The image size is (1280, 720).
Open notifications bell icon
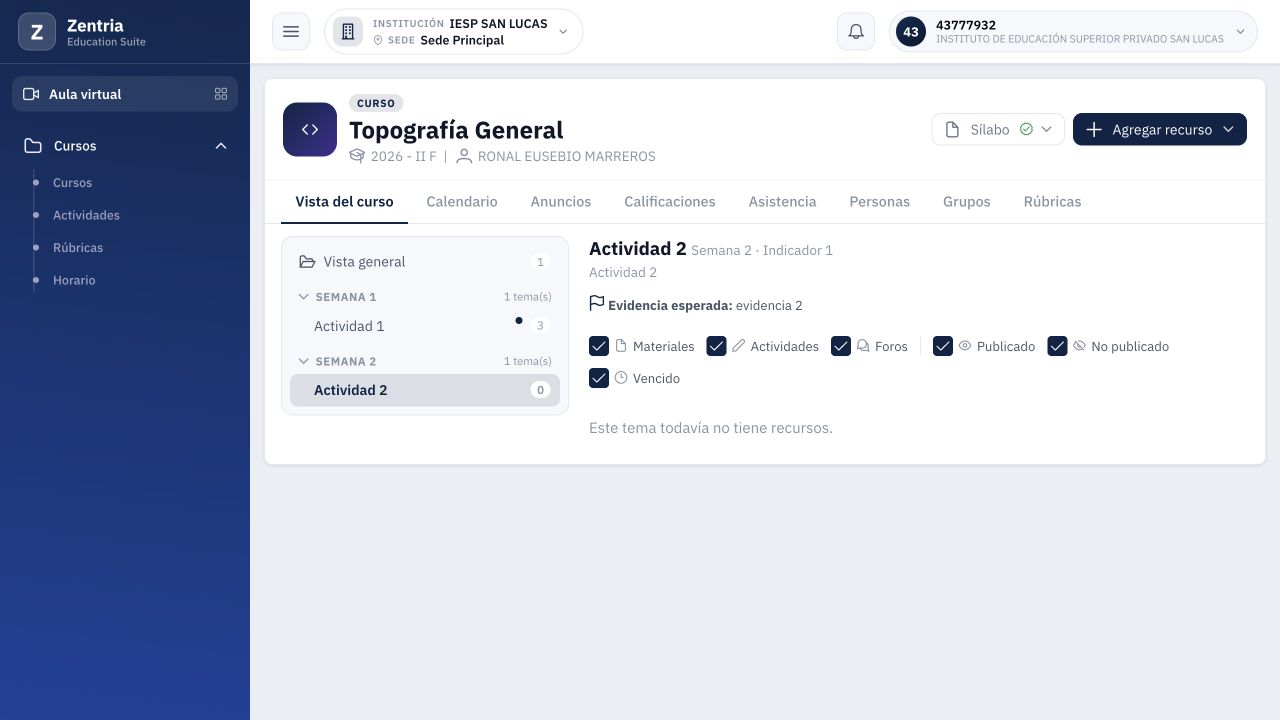tap(856, 32)
